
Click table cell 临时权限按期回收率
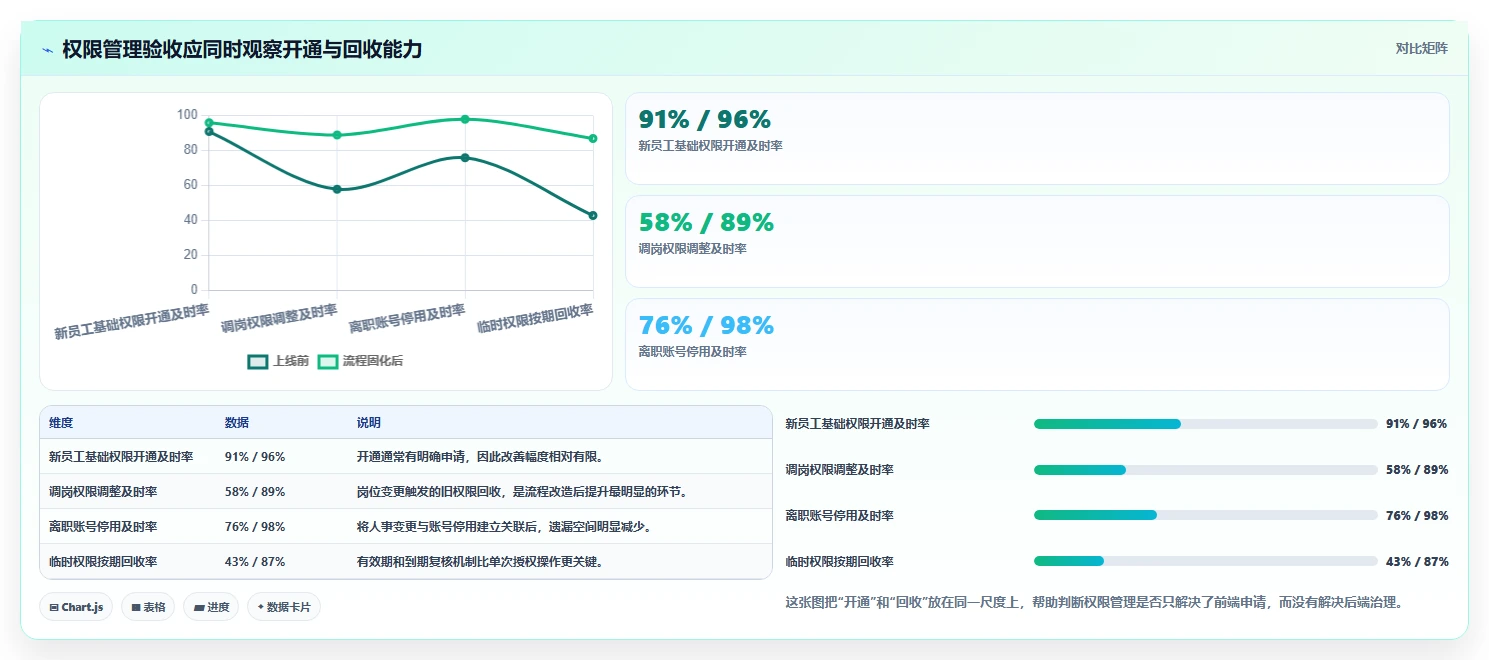103,561
